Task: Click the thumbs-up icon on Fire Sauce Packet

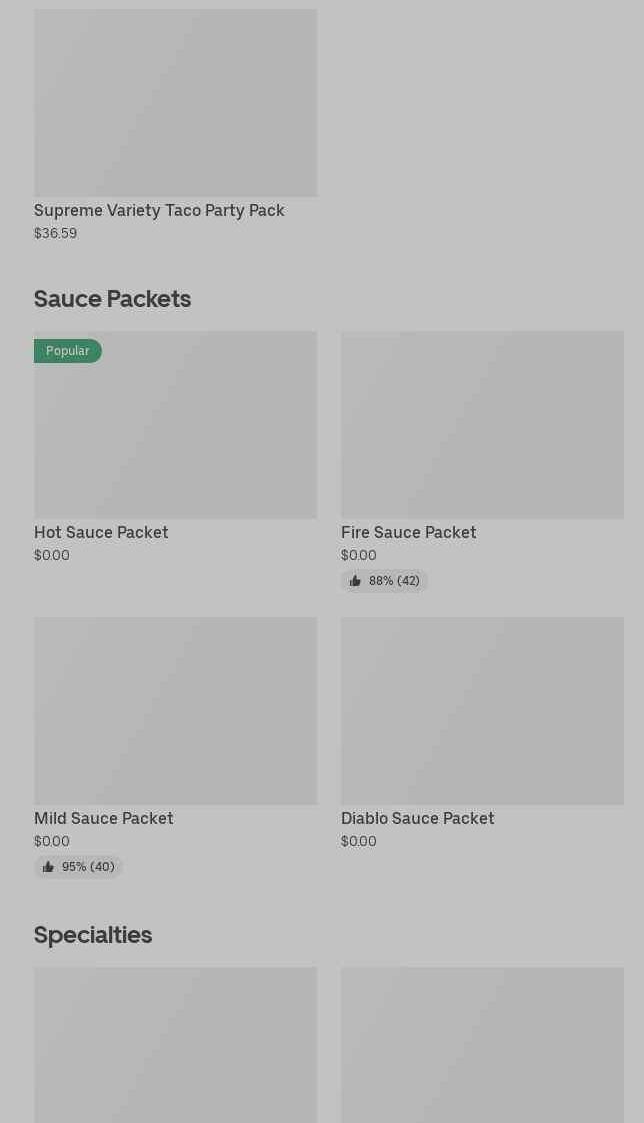Action: tap(355, 581)
